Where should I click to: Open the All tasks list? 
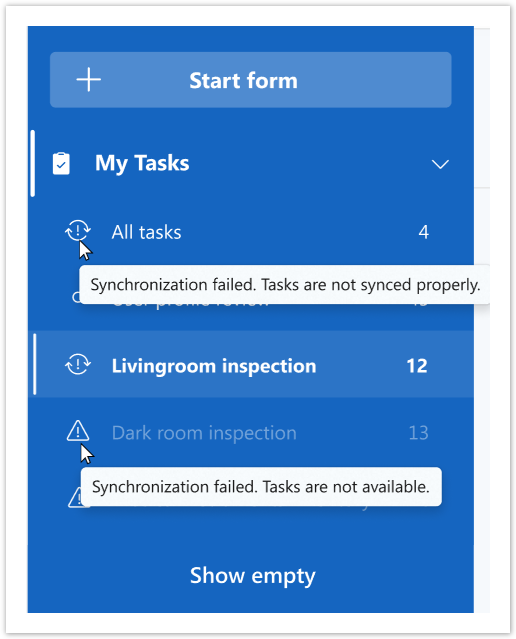pyautogui.click(x=251, y=232)
